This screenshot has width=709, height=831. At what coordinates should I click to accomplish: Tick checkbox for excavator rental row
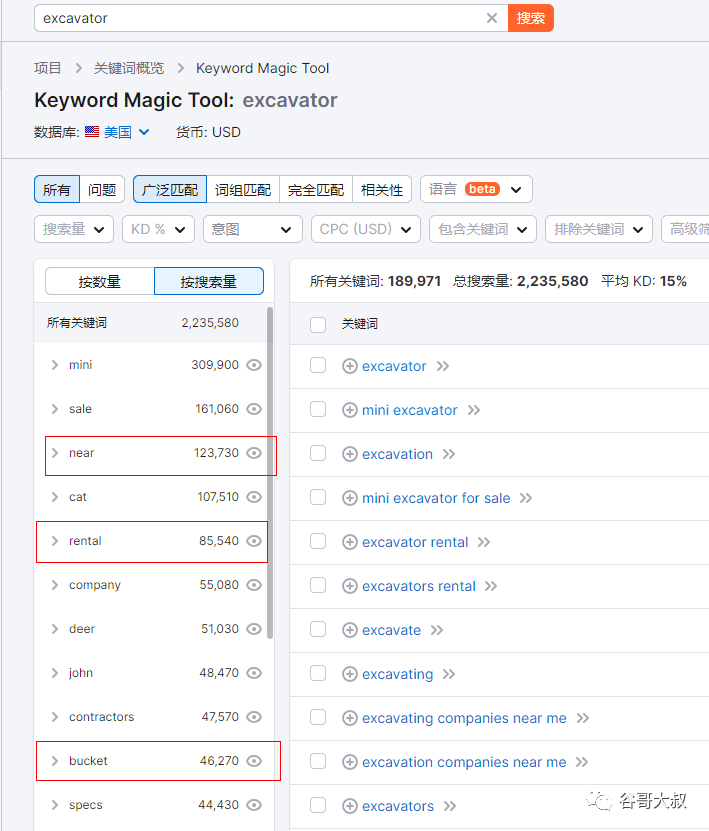coord(318,541)
